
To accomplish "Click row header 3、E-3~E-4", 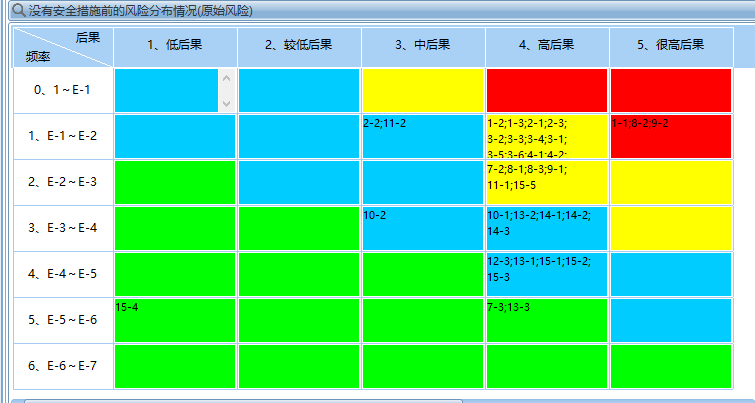I will click(x=63, y=228).
